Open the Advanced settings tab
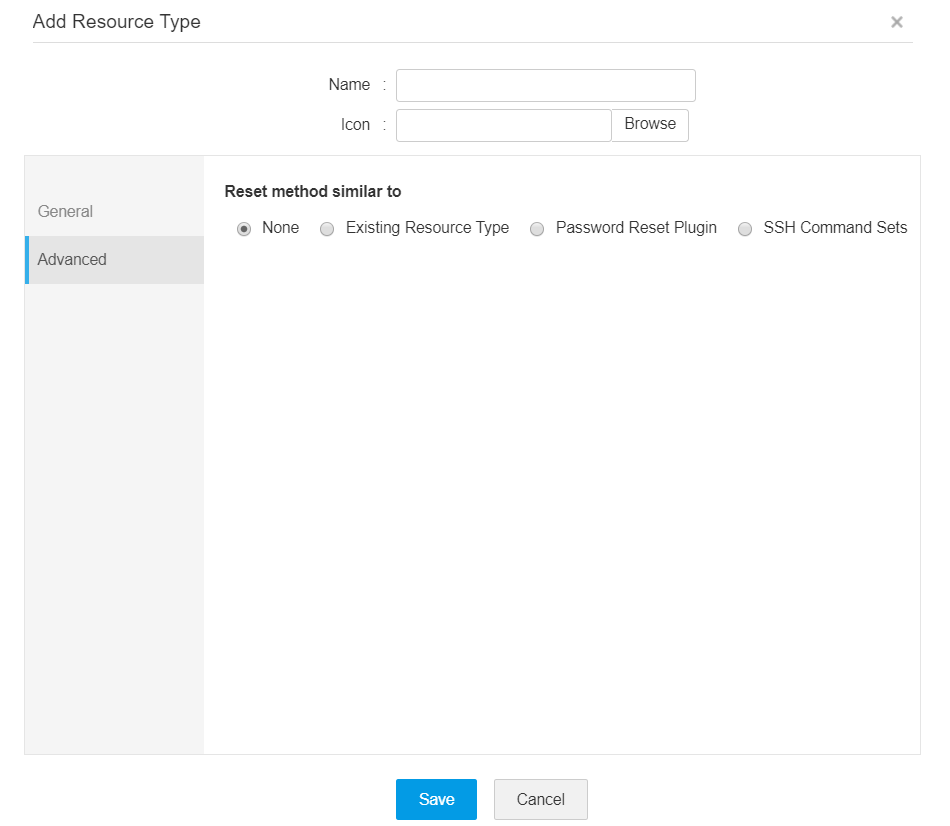 pyautogui.click(x=72, y=260)
